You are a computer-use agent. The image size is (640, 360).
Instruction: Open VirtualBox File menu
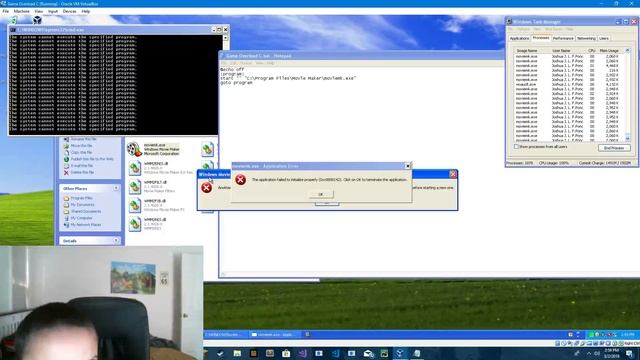(x=6, y=11)
